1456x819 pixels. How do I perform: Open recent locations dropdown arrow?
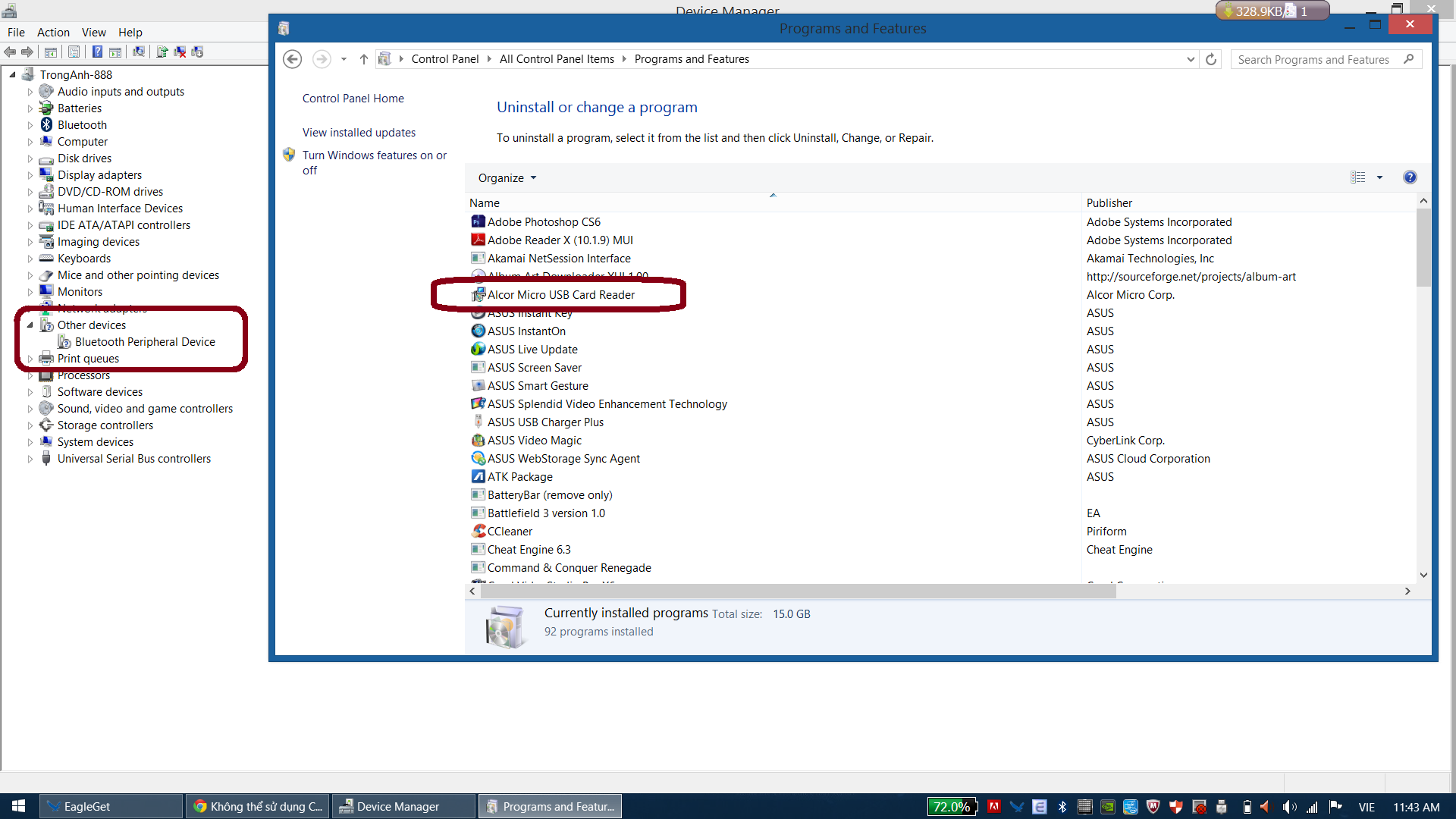pyautogui.click(x=344, y=59)
